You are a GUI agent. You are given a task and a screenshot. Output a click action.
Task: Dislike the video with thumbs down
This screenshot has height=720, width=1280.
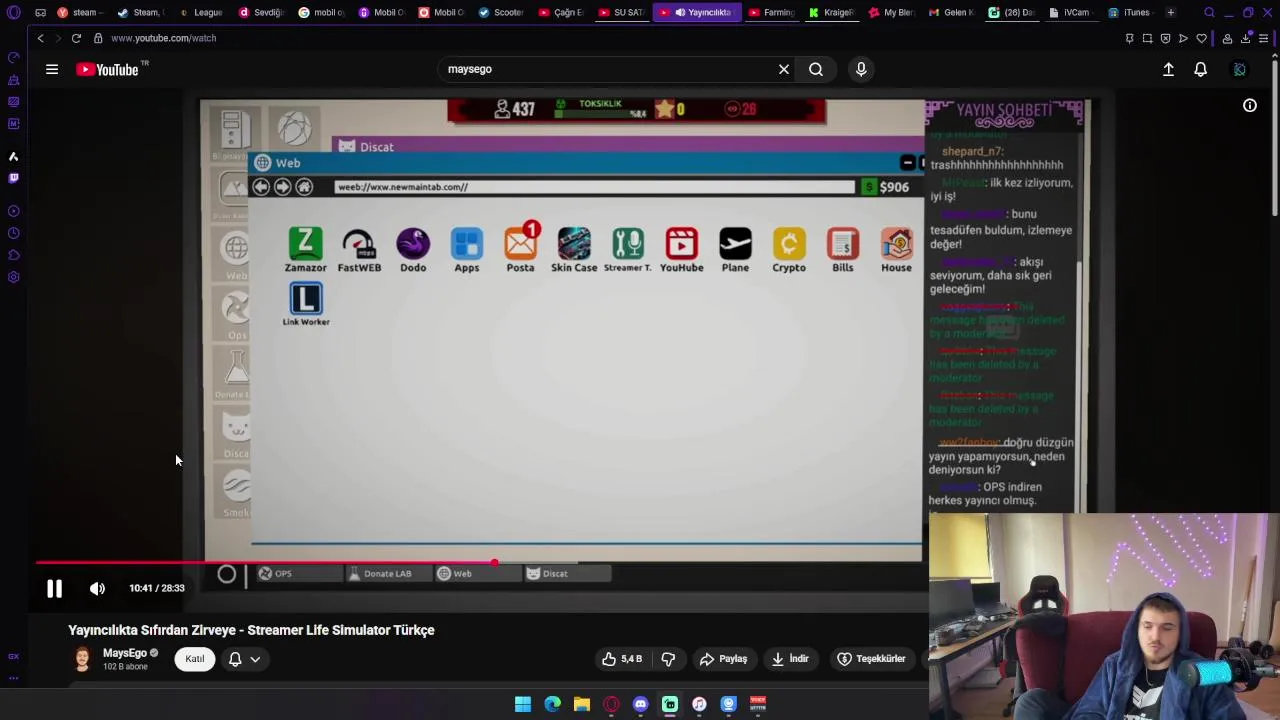coord(668,659)
